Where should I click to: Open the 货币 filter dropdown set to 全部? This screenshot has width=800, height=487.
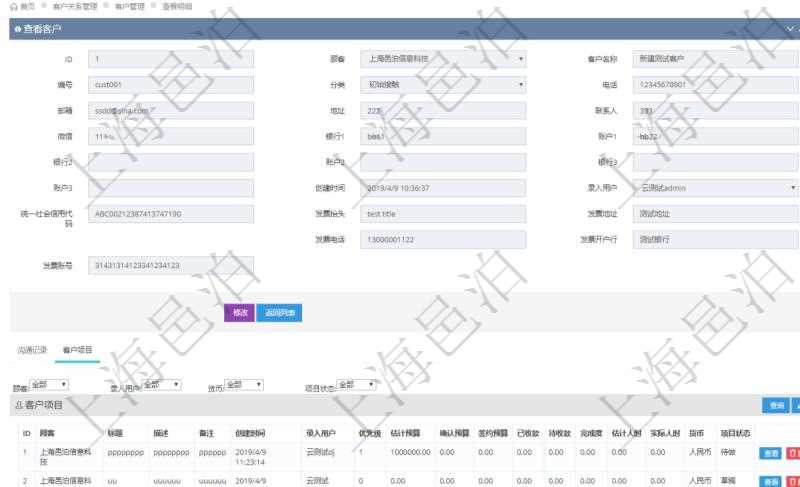(244, 385)
